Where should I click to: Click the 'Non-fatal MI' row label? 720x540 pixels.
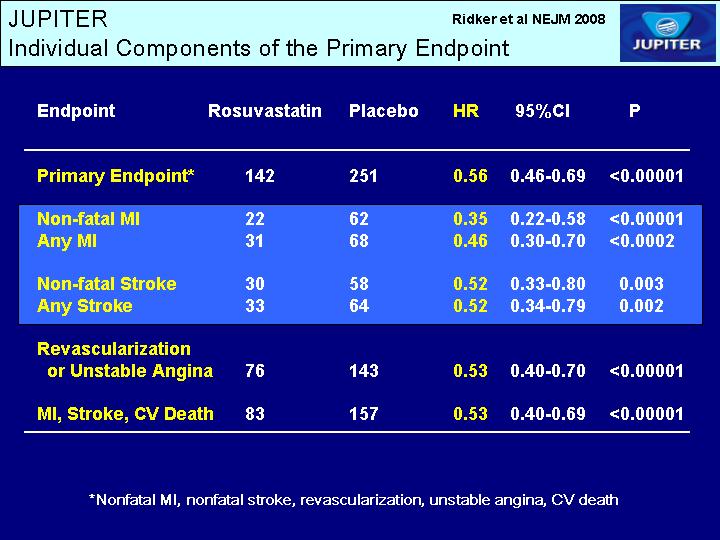pos(88,219)
